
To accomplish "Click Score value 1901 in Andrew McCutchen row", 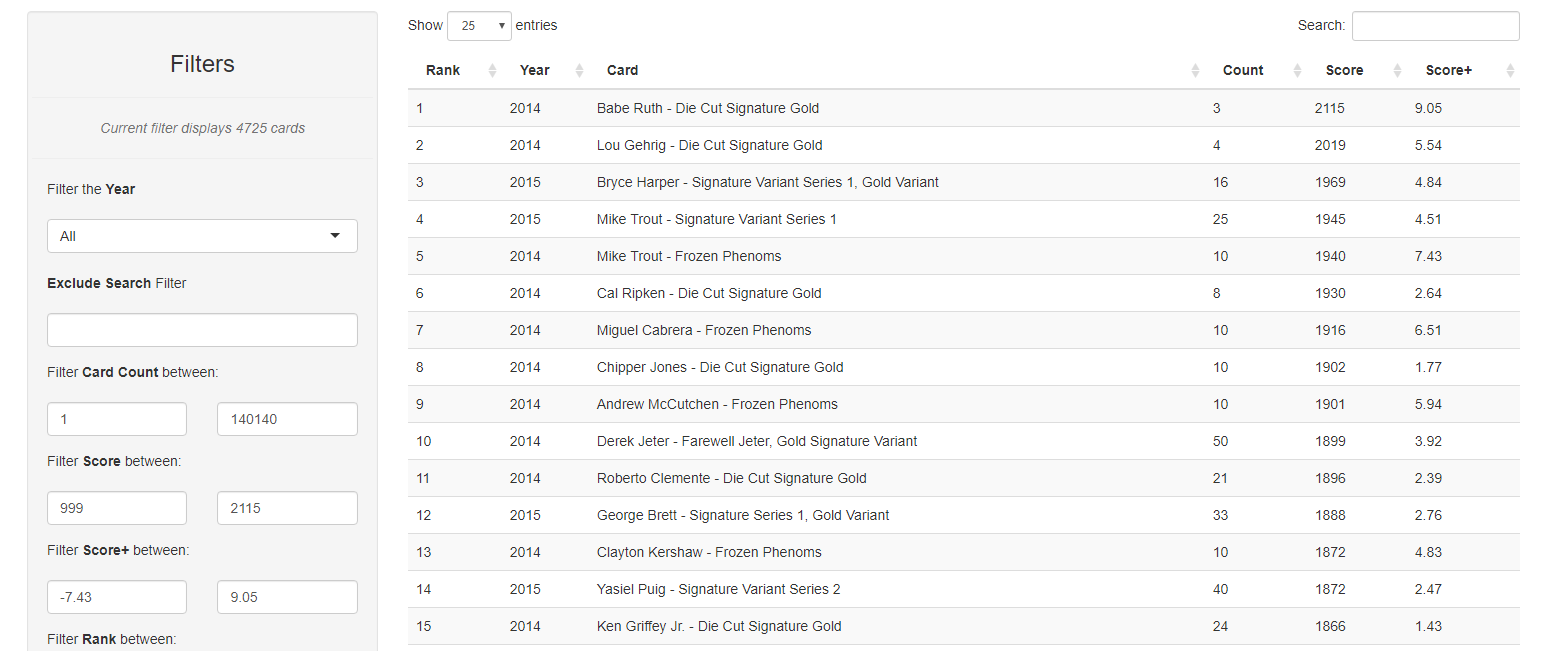I will pyautogui.click(x=1330, y=404).
